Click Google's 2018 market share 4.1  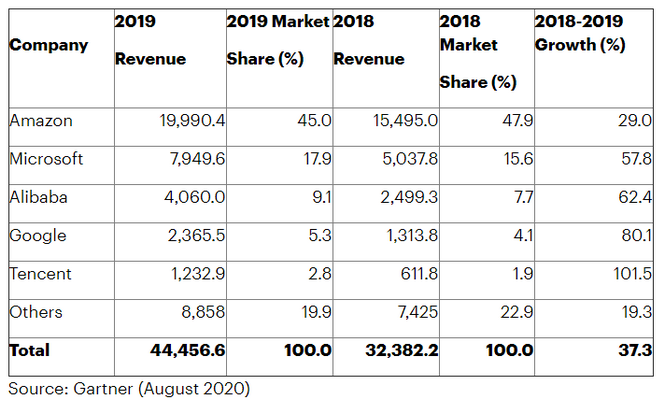[x=523, y=235]
